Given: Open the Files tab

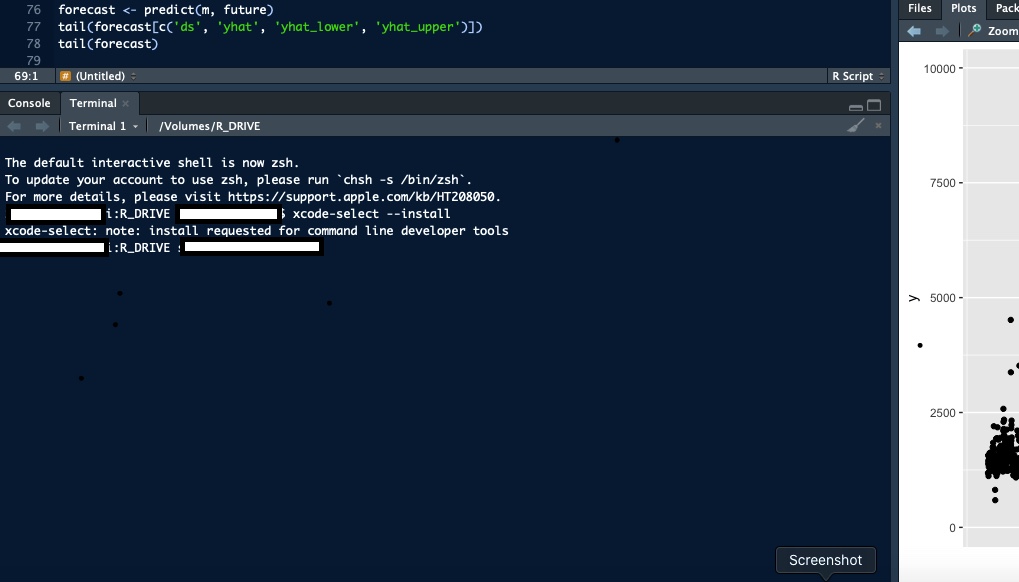Looking at the screenshot, I should pyautogui.click(x=920, y=8).
